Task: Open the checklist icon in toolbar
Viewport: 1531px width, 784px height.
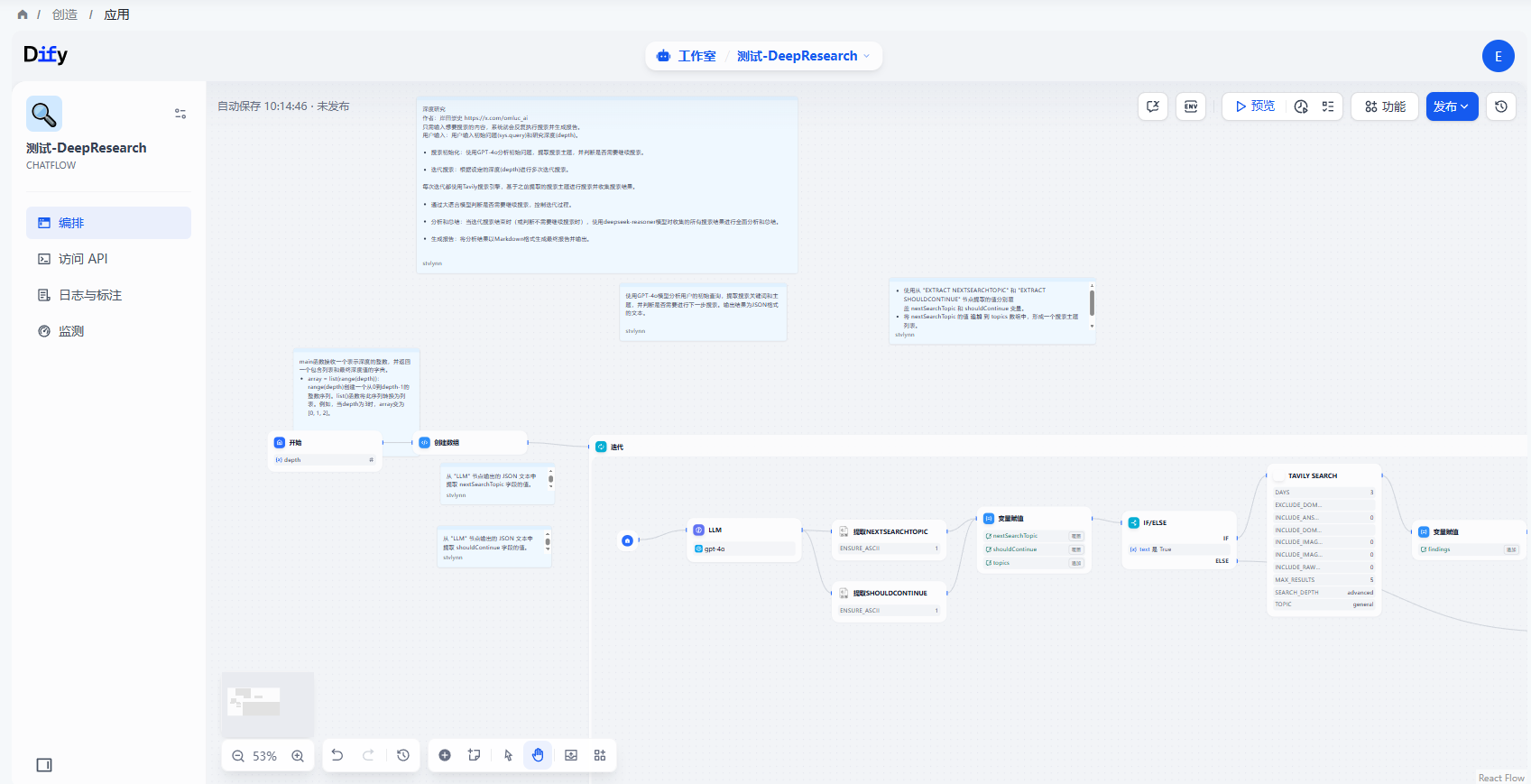Action: point(1328,106)
